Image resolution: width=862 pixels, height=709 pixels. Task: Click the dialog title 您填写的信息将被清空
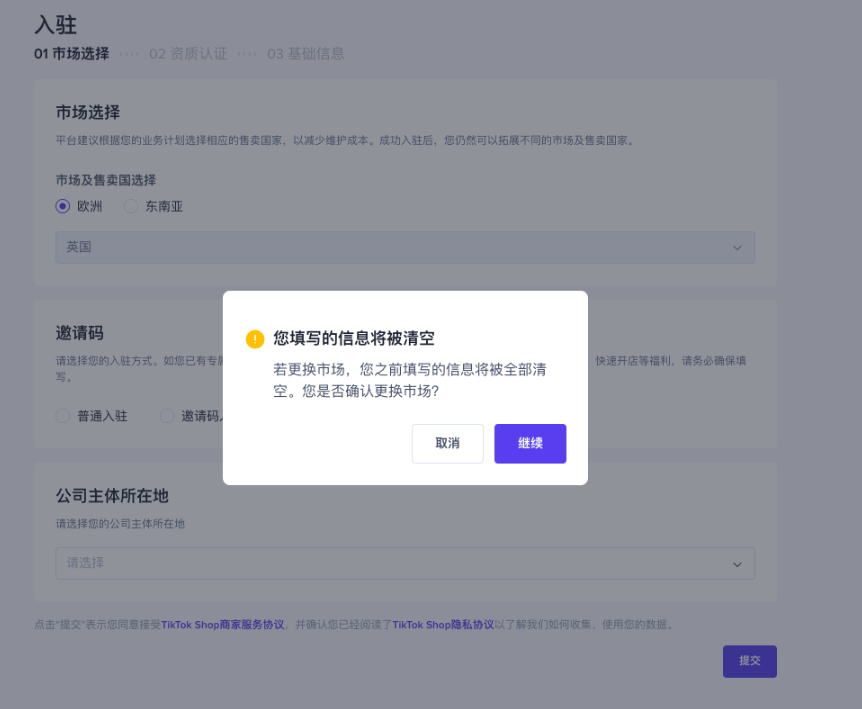[354, 339]
